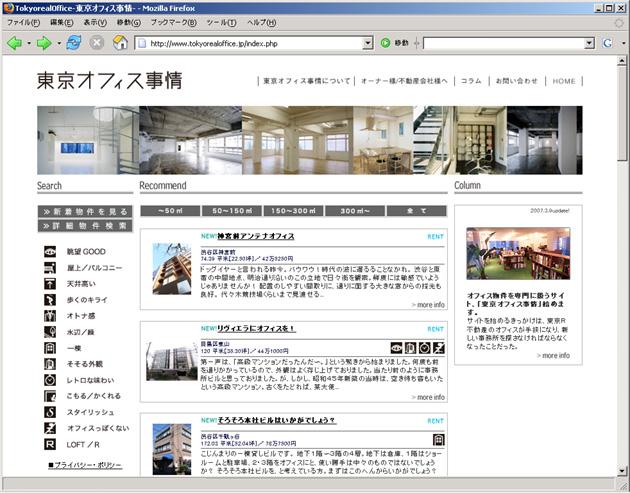
Task: Click the 新着物件を見る button
Action: pos(85,211)
